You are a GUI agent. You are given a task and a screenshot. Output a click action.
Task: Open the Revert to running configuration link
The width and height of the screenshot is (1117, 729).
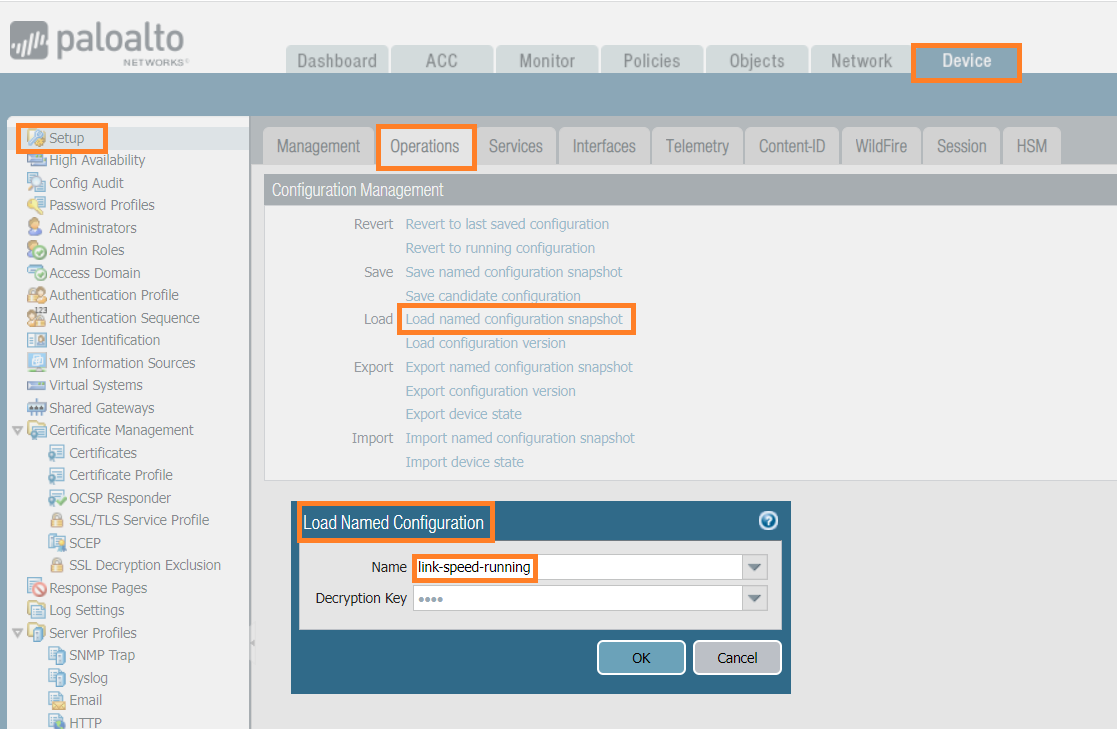(500, 247)
